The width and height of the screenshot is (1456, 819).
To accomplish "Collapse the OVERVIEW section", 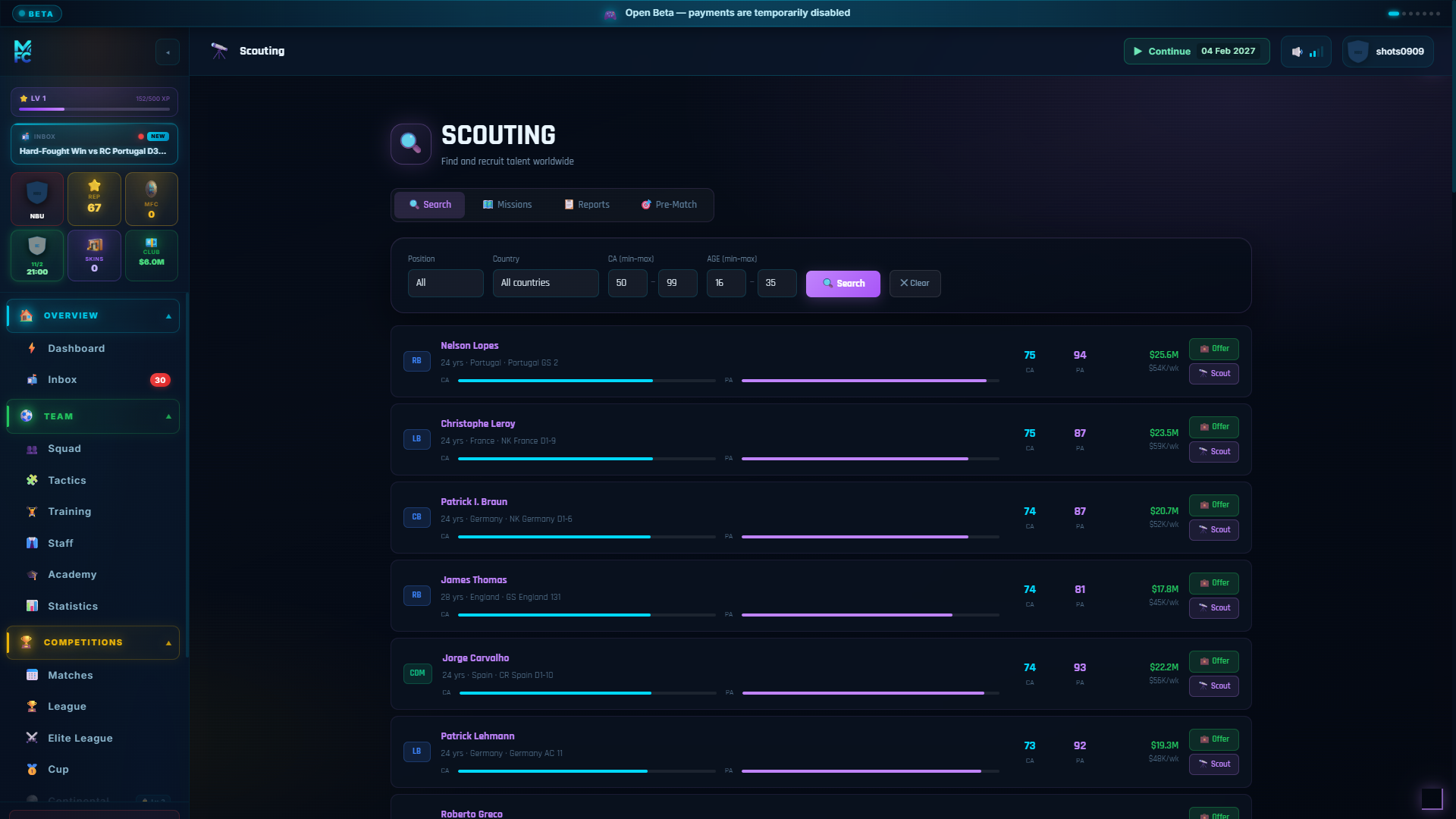I will 93,316.
